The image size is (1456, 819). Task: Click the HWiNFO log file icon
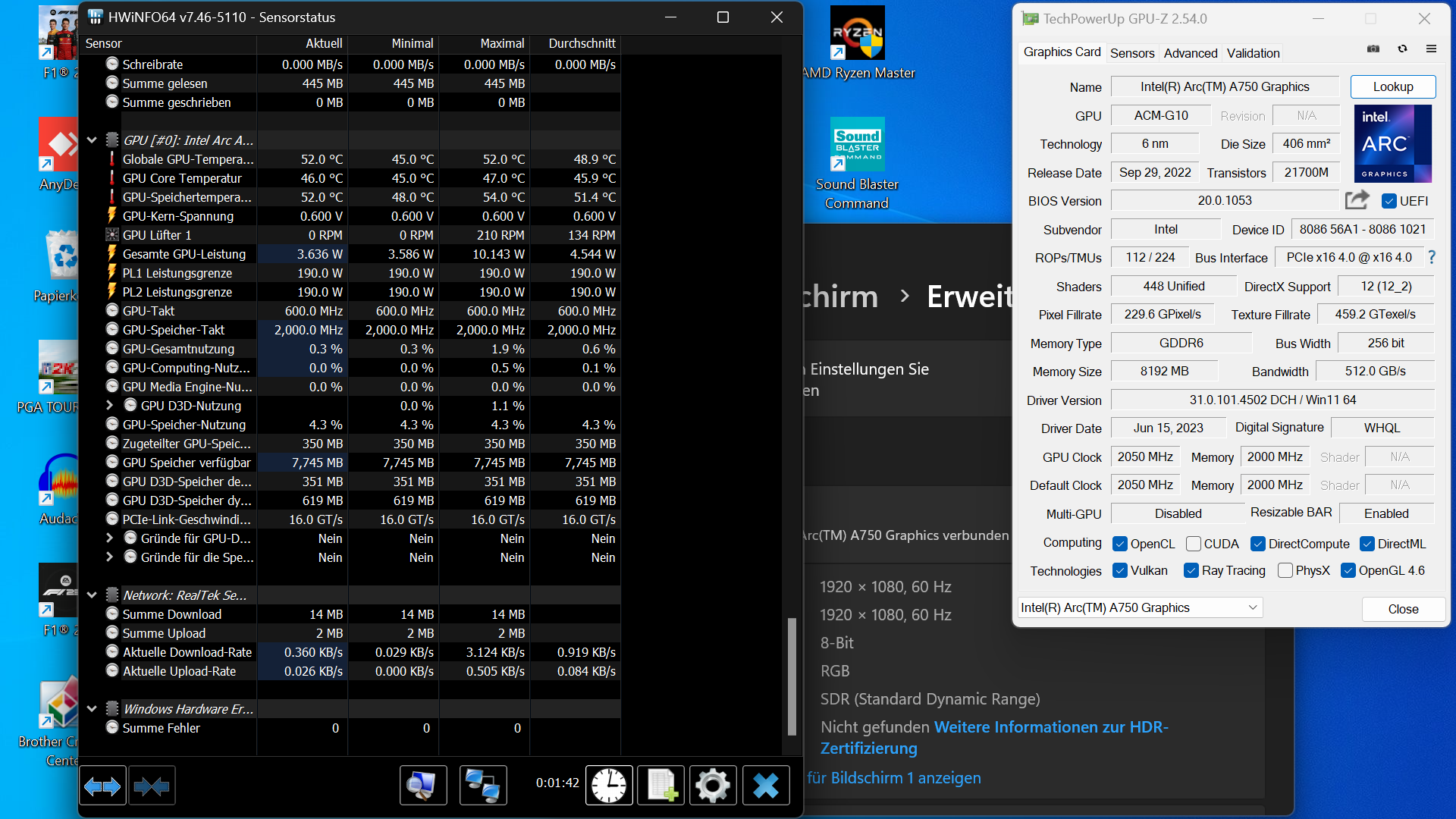click(661, 786)
